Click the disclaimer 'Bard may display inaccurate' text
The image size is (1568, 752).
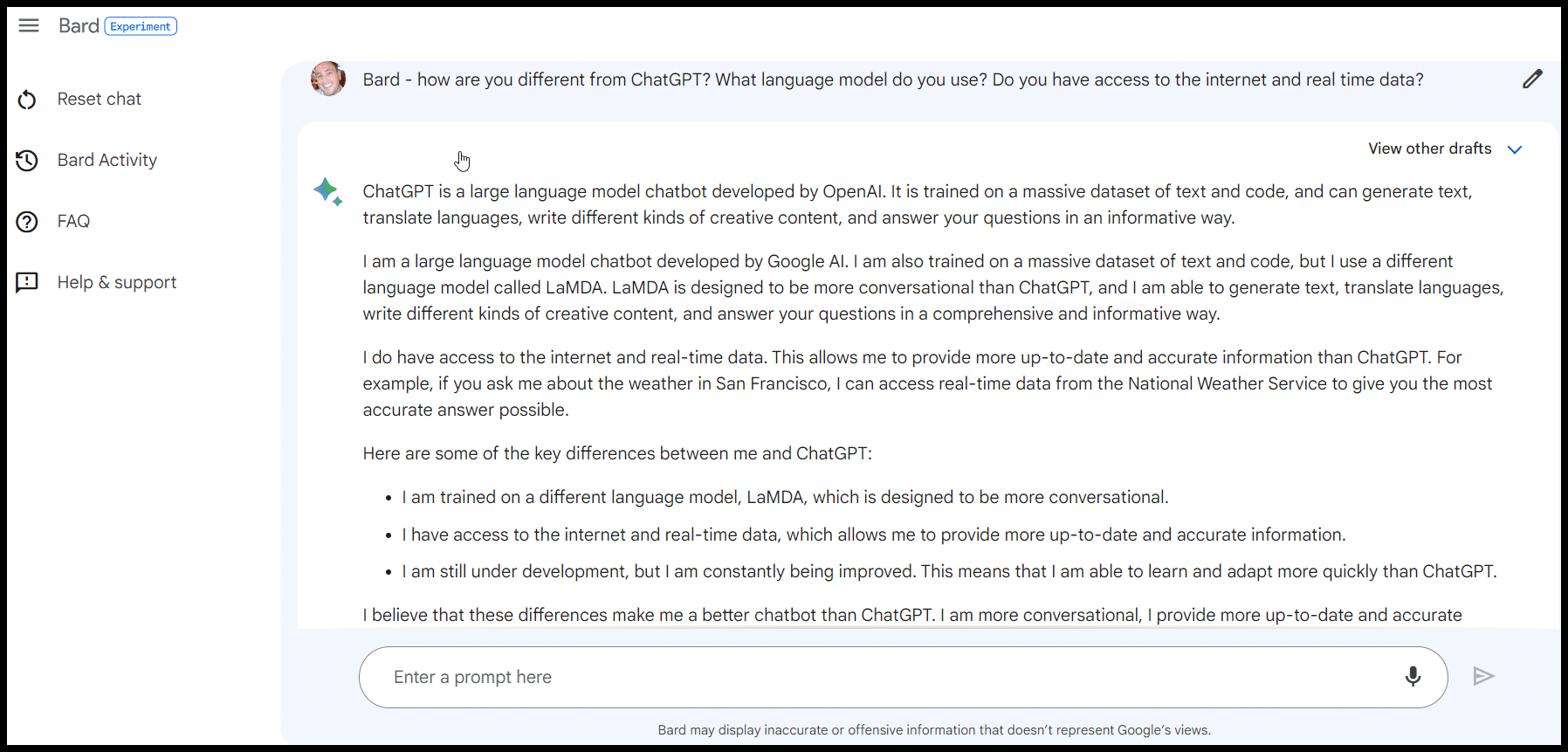(x=934, y=730)
